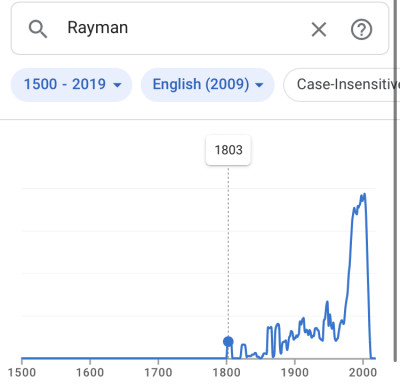This screenshot has height=385, width=400.
Task: Click the 1800 axis label
Action: click(227, 372)
